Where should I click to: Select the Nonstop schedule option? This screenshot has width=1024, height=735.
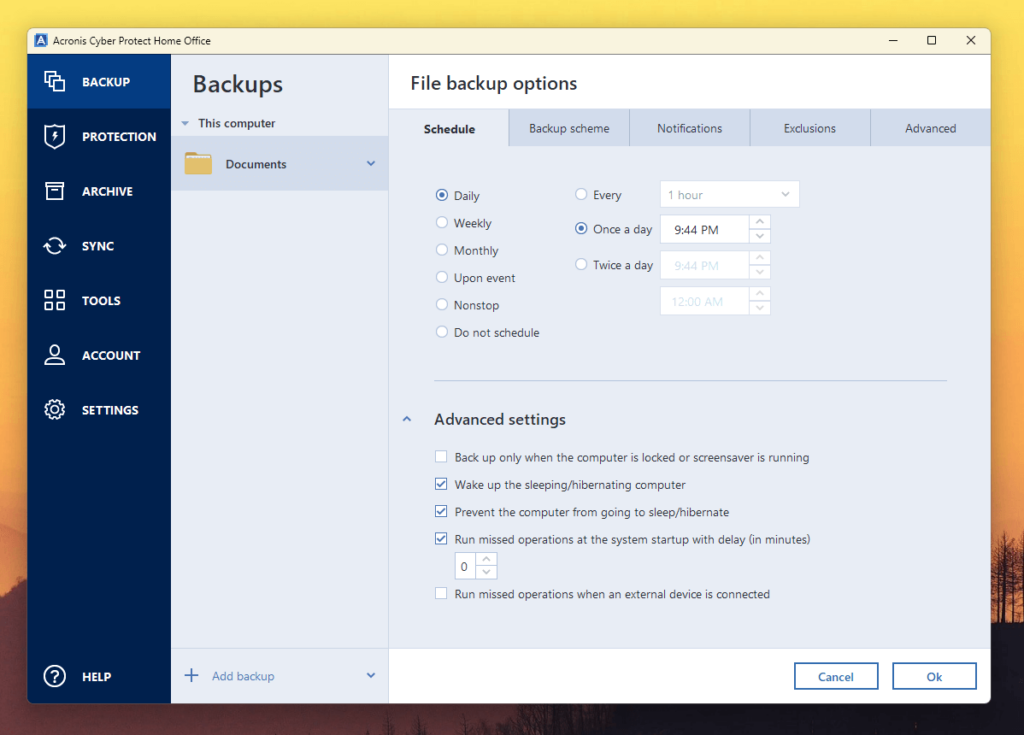pyautogui.click(x=442, y=304)
